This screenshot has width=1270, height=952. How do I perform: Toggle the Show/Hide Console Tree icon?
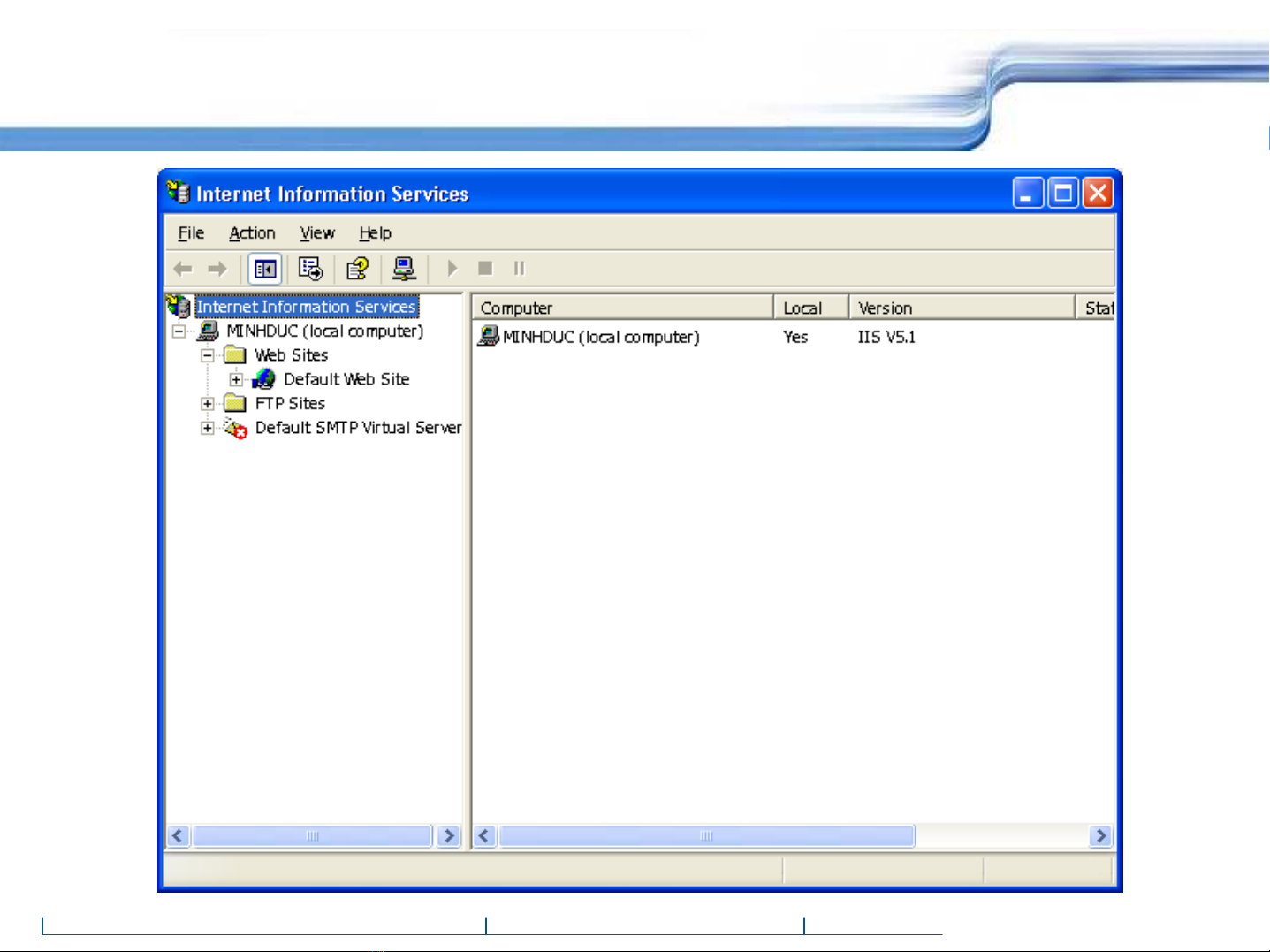(x=265, y=269)
